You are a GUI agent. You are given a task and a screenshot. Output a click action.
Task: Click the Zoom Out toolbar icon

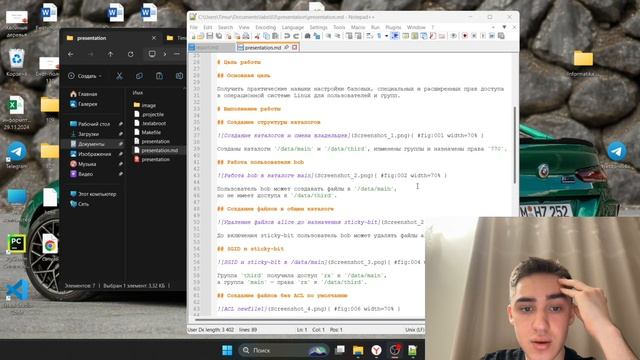click(338, 36)
